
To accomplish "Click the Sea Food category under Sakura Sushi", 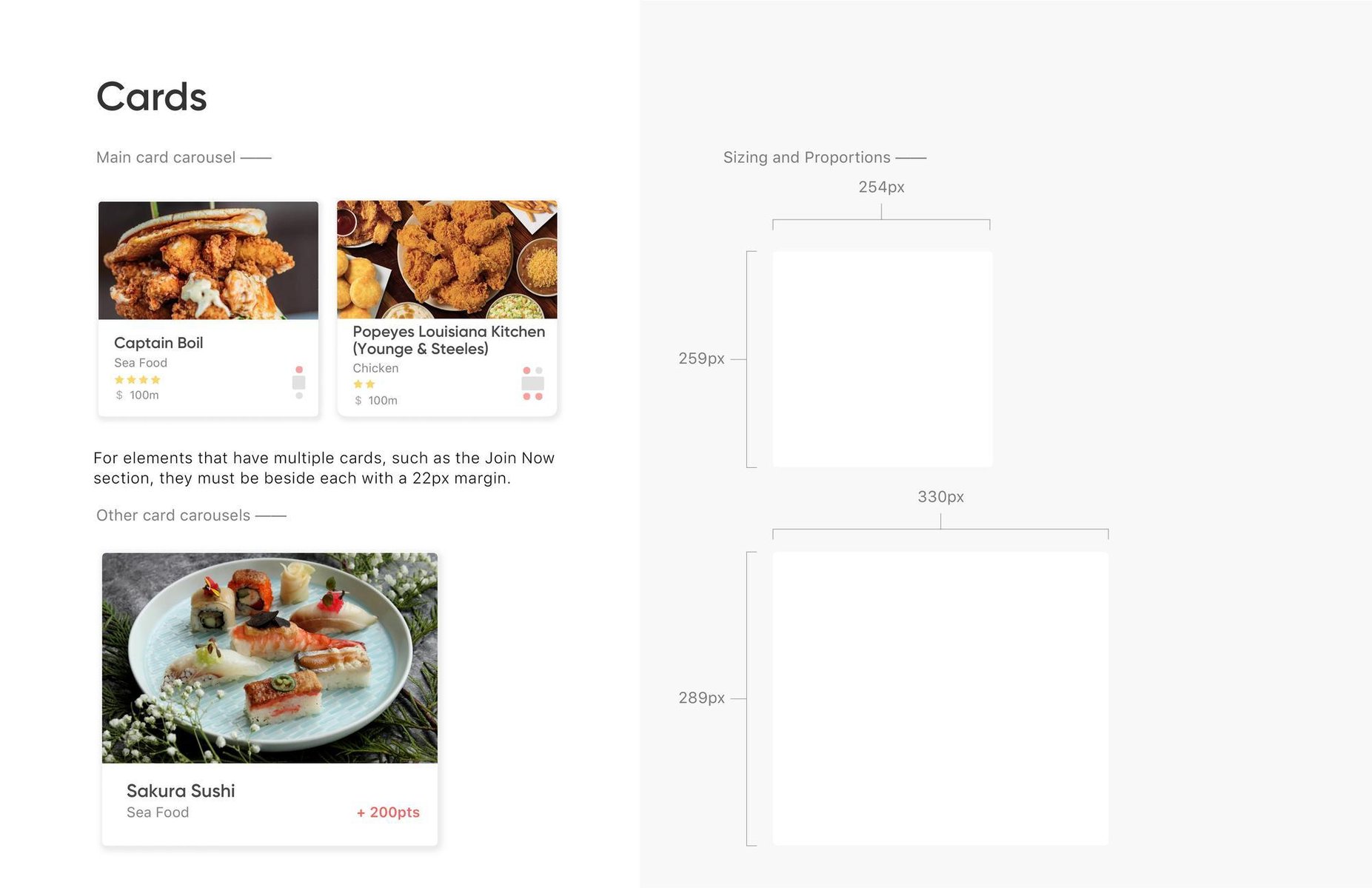I will pos(158,812).
